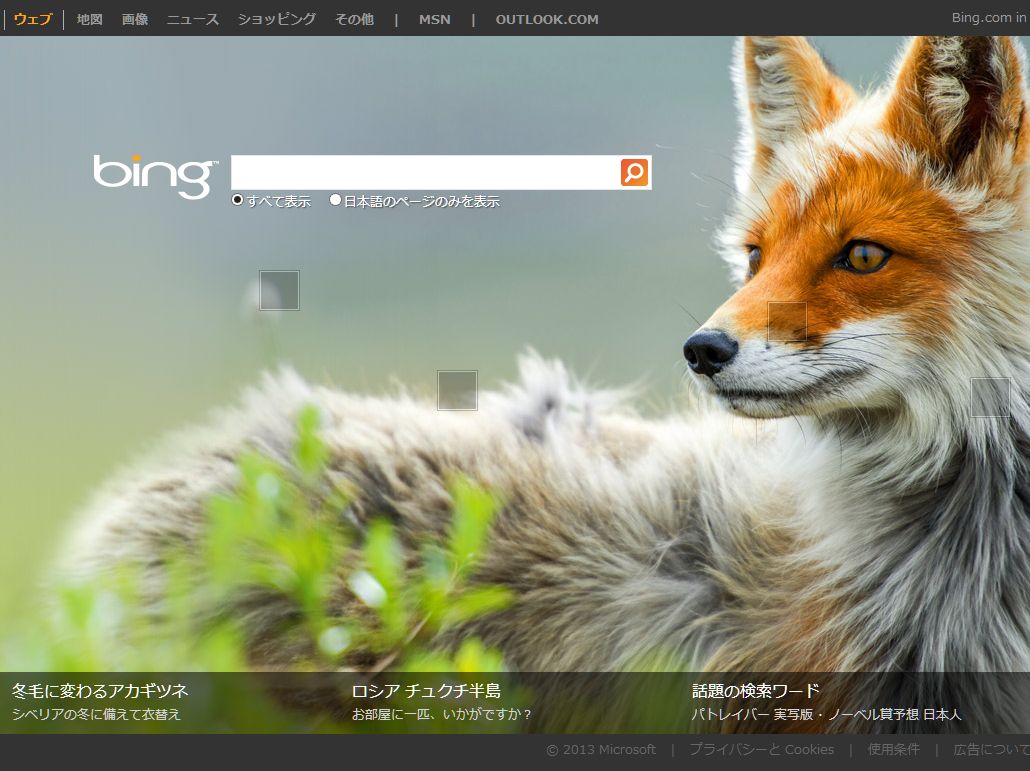Visit the MSN link

435,20
